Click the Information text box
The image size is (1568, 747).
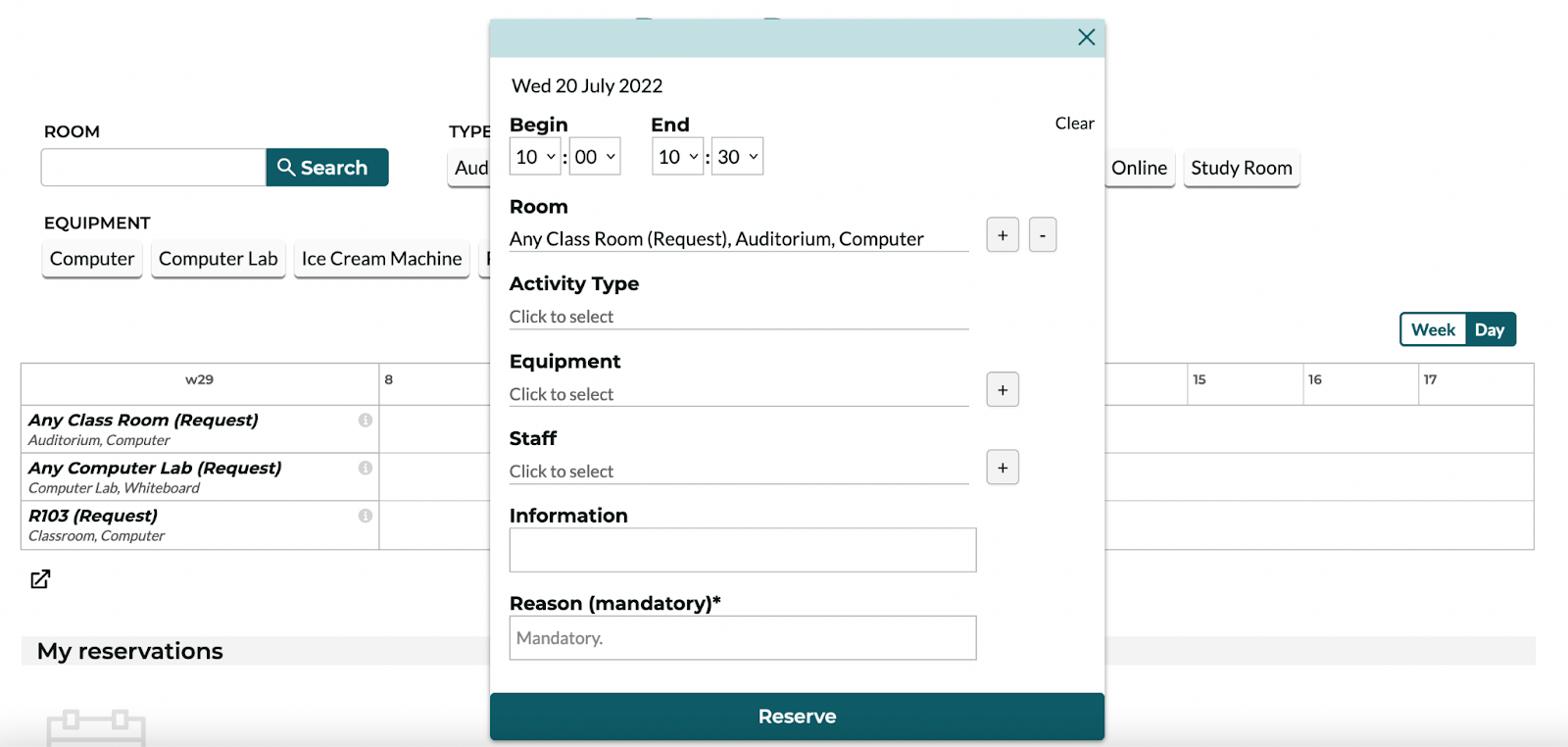pos(743,550)
